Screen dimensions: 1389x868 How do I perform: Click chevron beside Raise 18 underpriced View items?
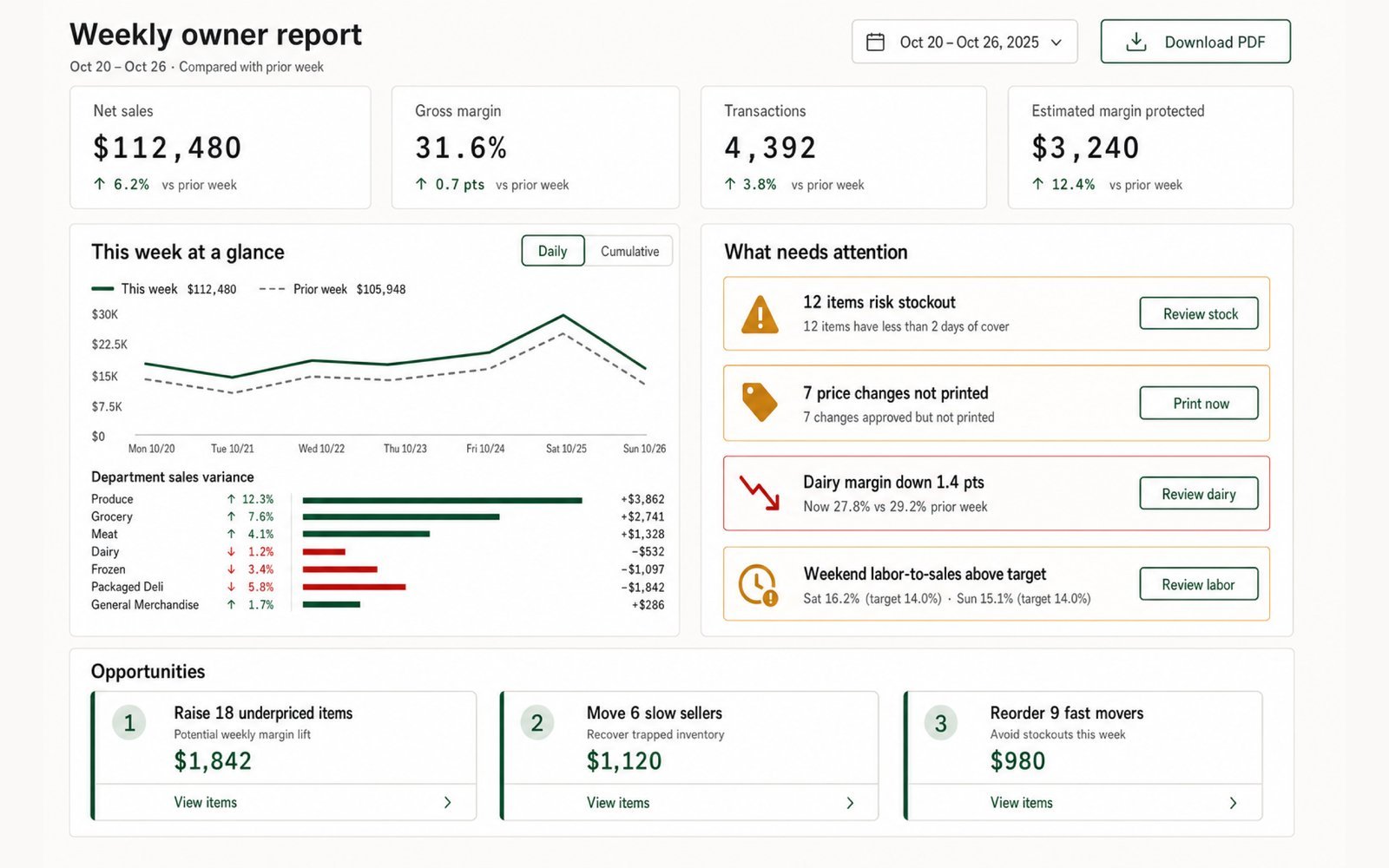pos(448,803)
